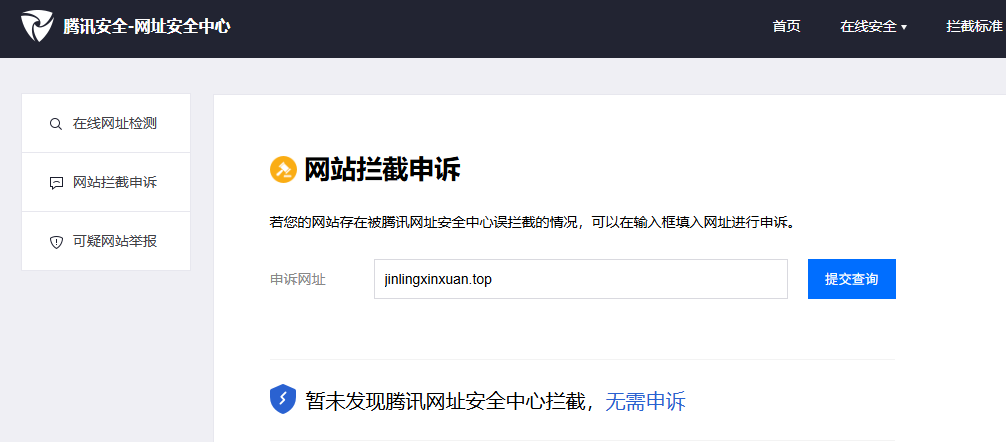Select 可疑网站举报 in the sidebar

[x=106, y=241]
